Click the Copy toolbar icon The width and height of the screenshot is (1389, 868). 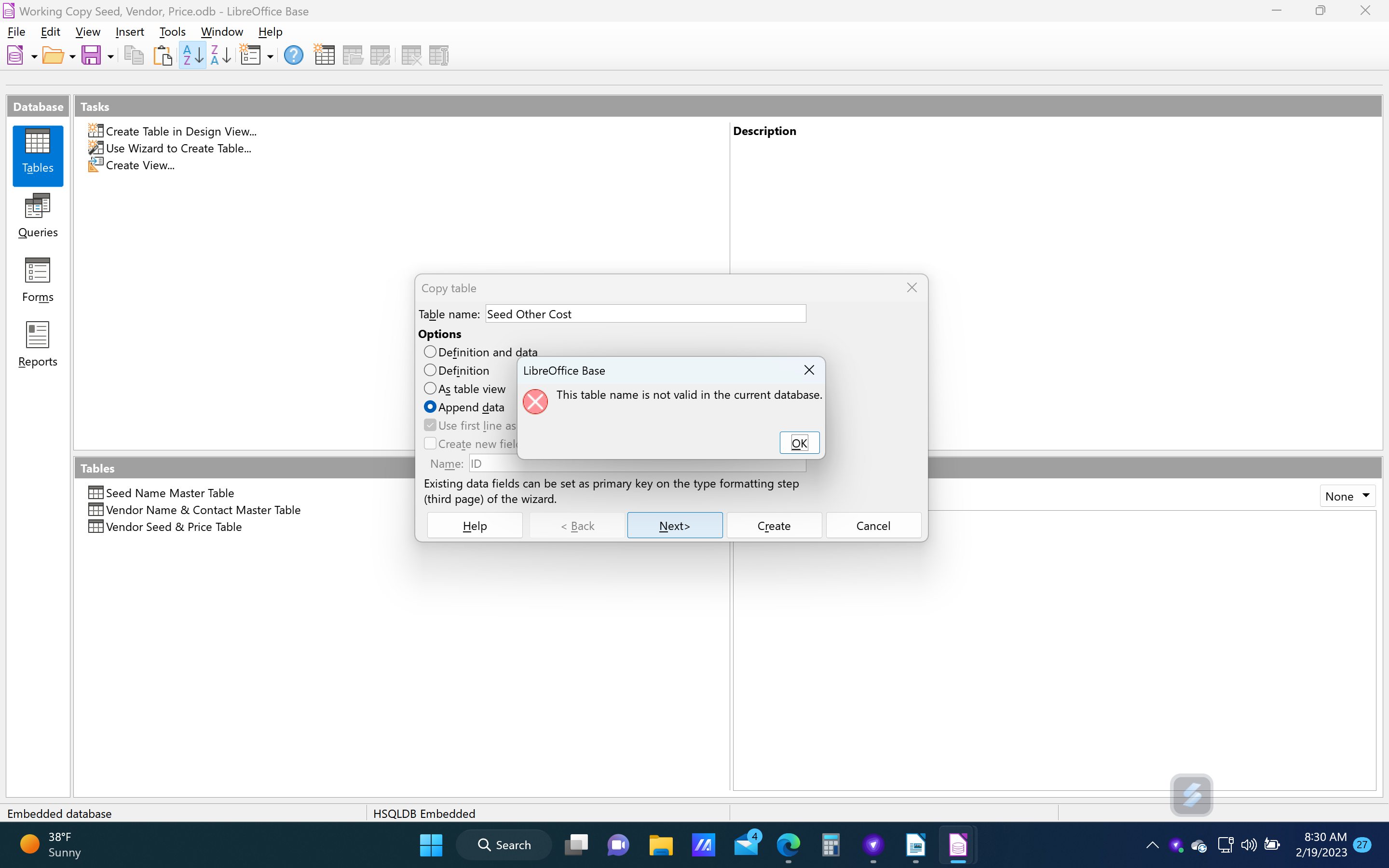click(x=134, y=55)
